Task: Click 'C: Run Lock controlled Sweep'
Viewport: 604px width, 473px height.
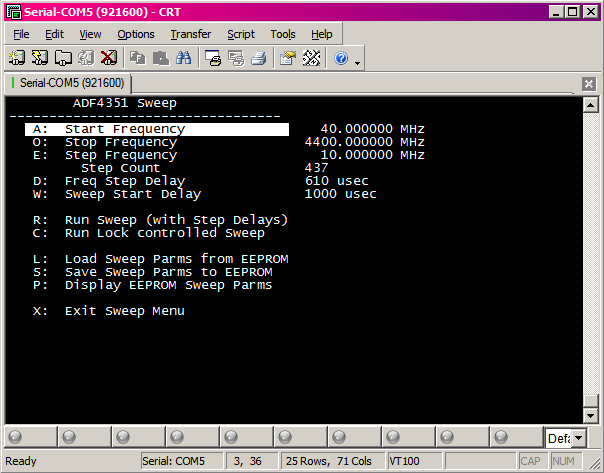Action: (149, 233)
